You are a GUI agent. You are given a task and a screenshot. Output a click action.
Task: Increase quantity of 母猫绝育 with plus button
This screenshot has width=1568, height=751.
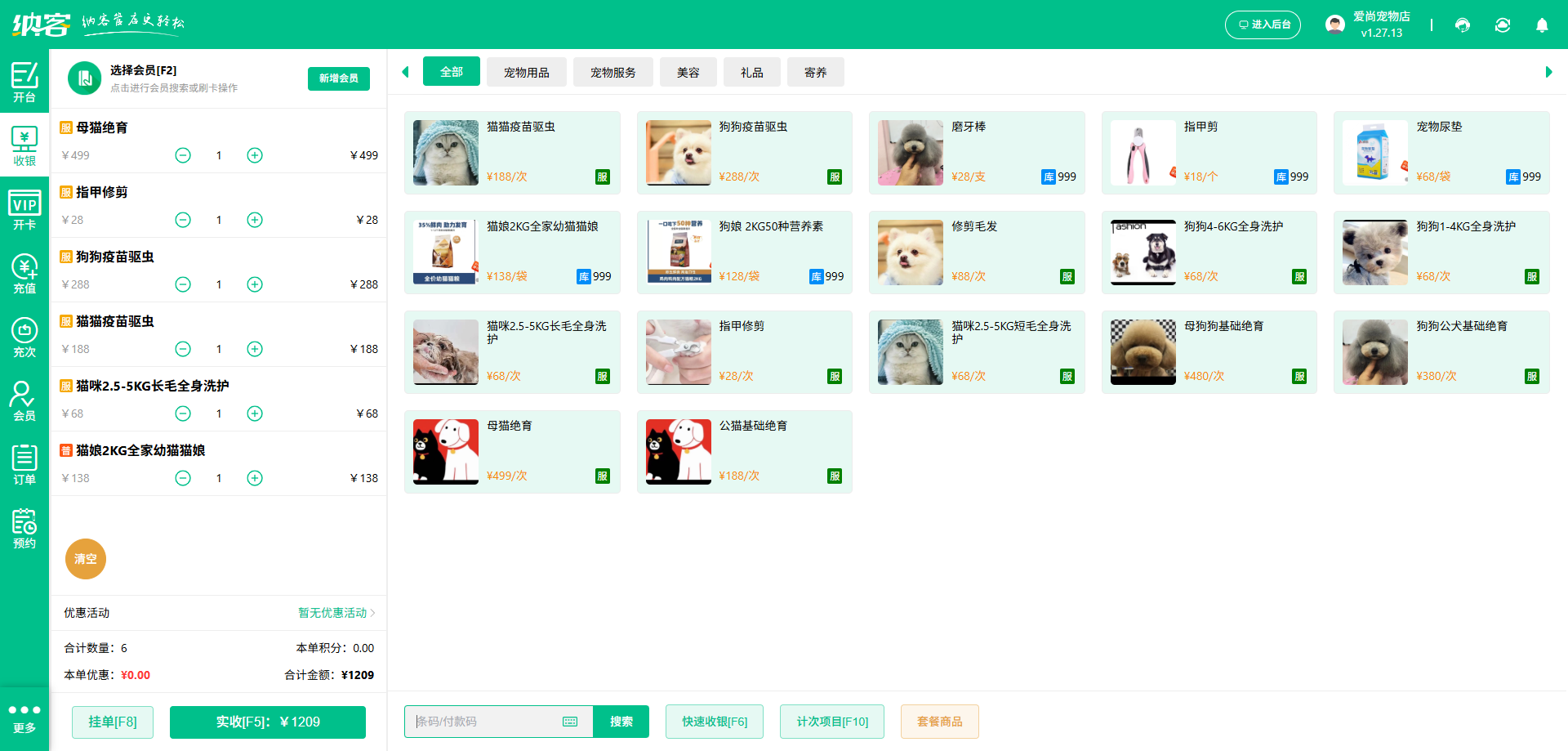coord(254,154)
